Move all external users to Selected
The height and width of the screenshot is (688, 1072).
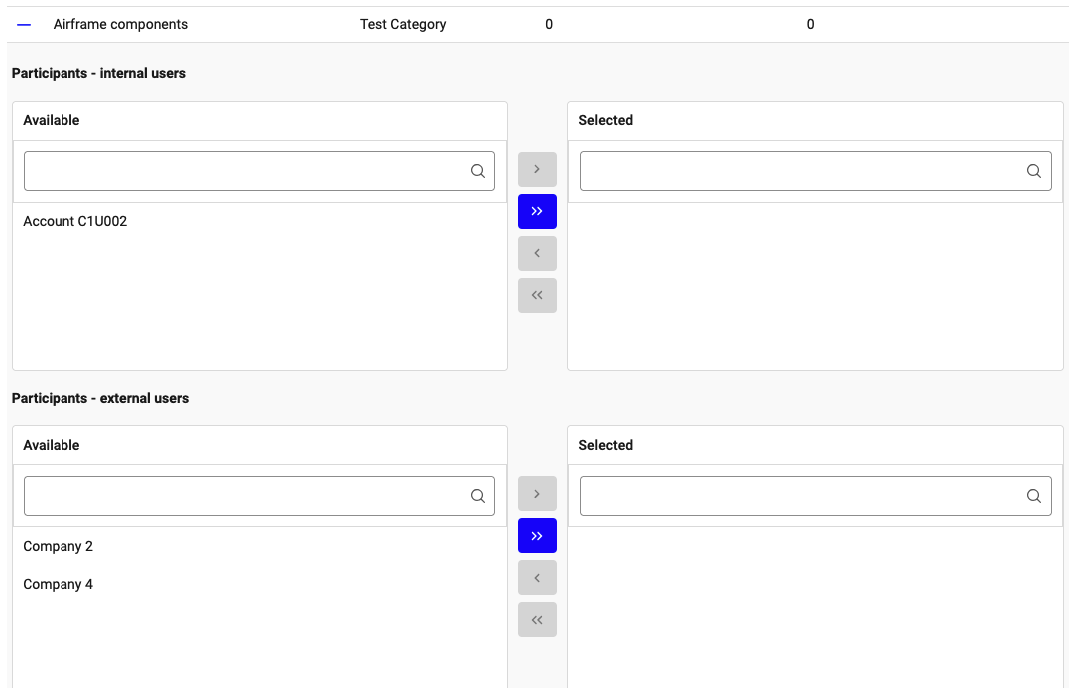[537, 536]
